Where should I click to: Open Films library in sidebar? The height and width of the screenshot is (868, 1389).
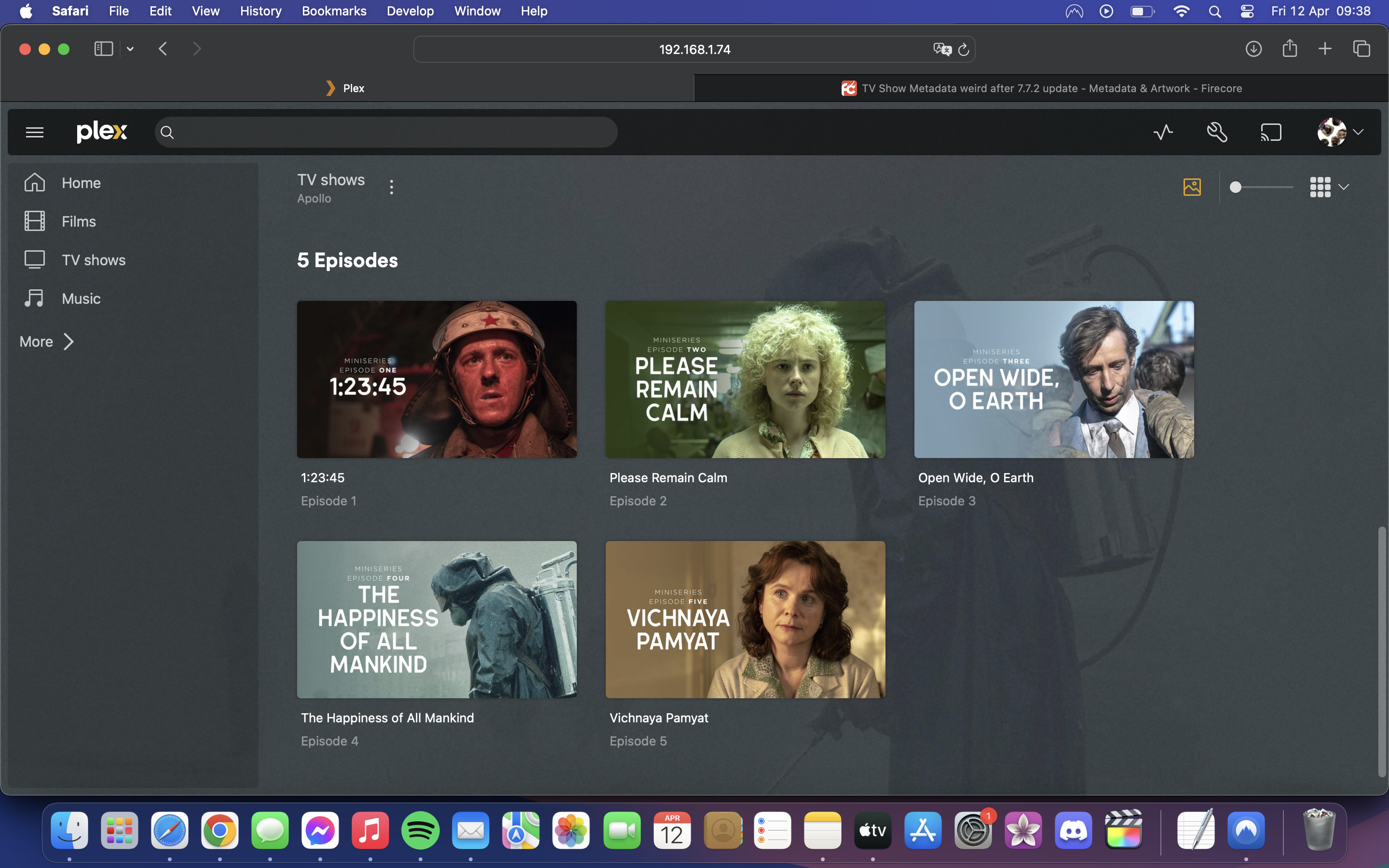click(x=79, y=222)
